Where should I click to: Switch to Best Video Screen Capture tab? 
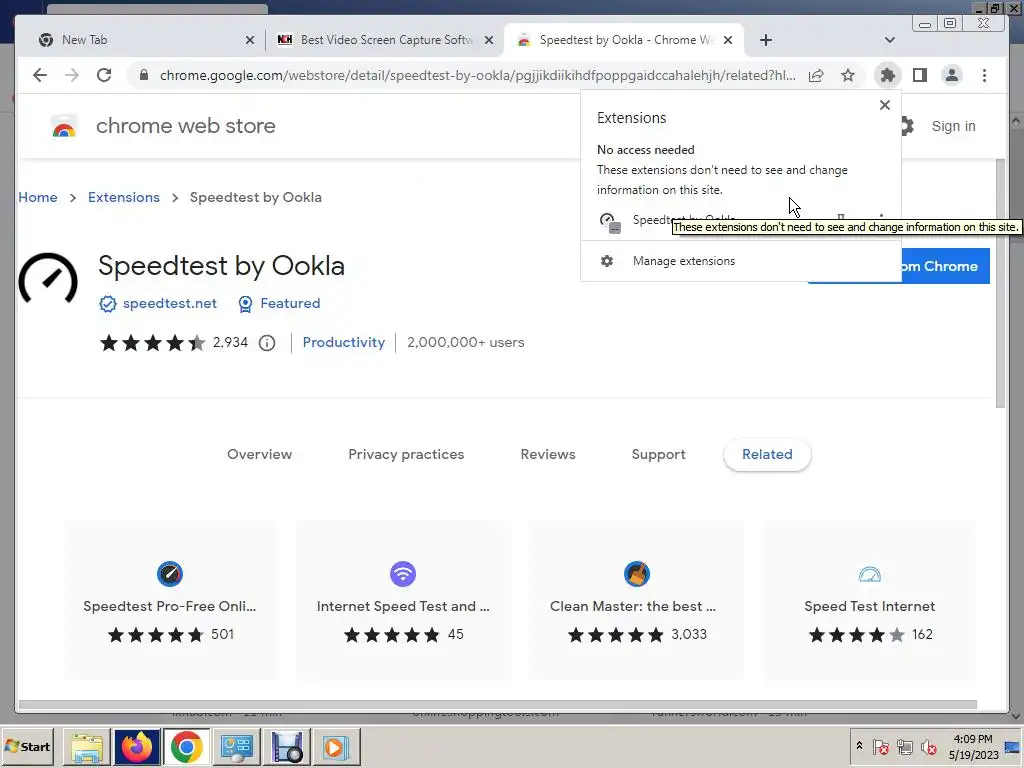click(x=385, y=40)
